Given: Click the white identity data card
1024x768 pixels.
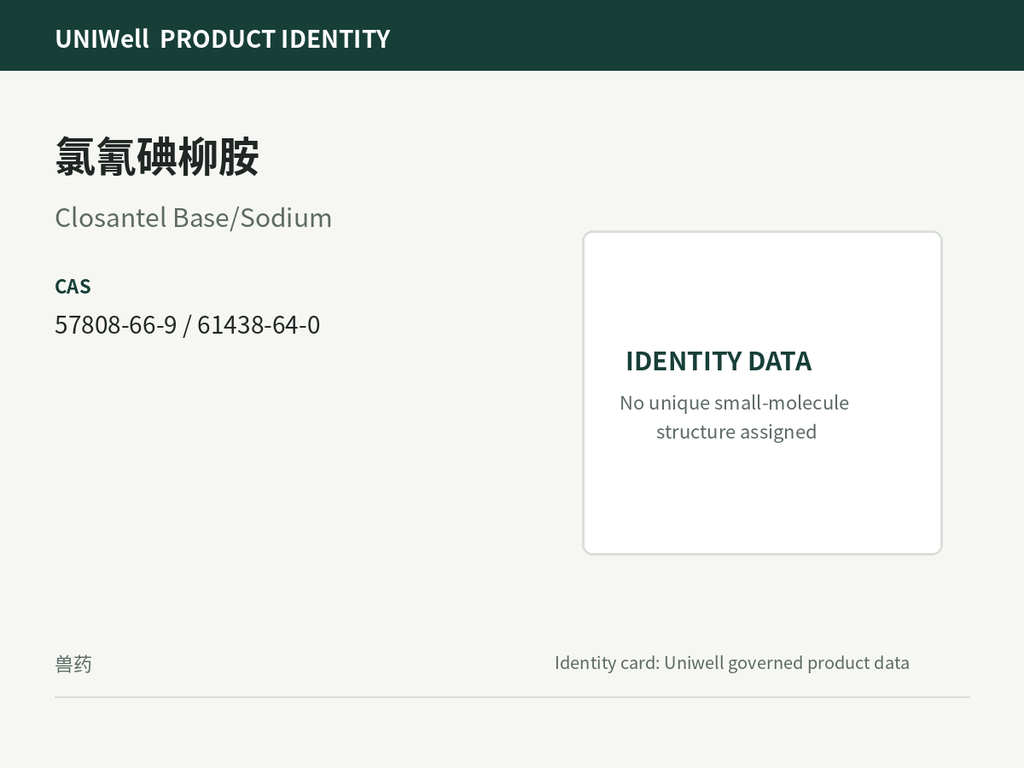Looking at the screenshot, I should point(762,392).
